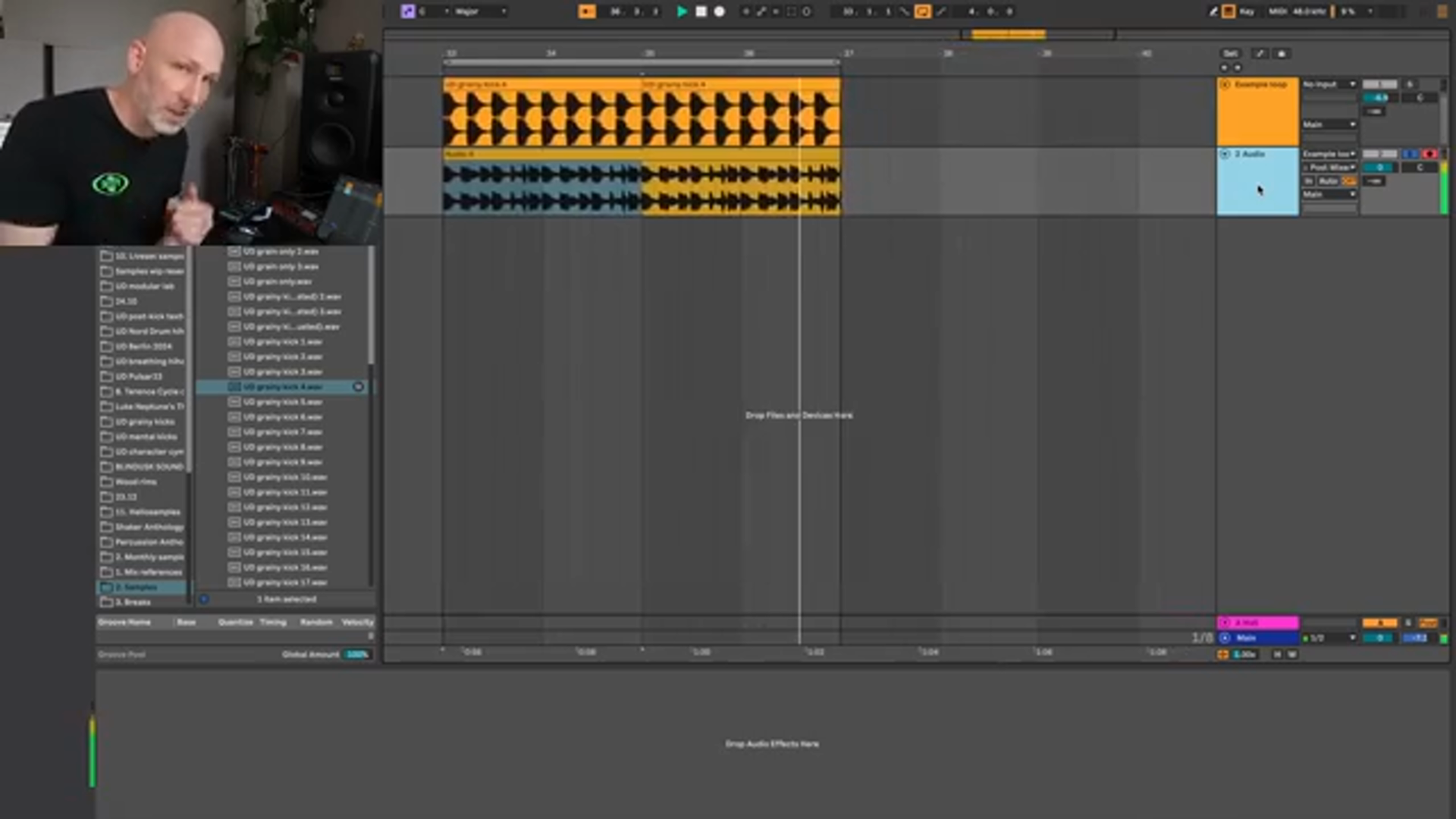Click the lock envelopes icon above tracks
The width and height of the screenshot is (1456, 819).
point(1282,54)
